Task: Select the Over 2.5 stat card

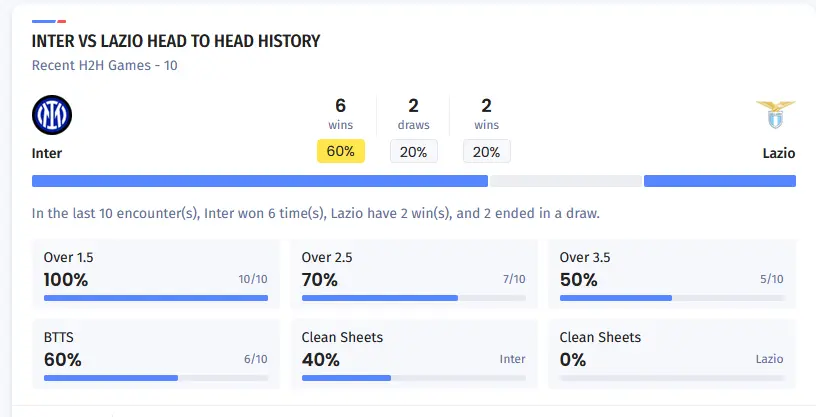Action: point(413,273)
